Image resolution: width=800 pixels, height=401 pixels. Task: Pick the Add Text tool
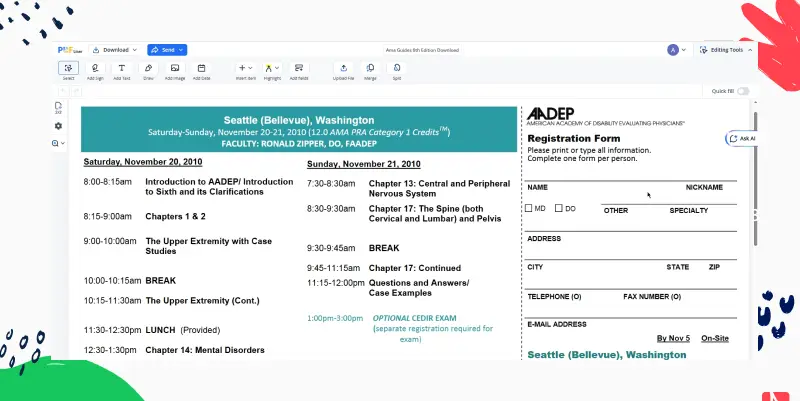(x=121, y=68)
